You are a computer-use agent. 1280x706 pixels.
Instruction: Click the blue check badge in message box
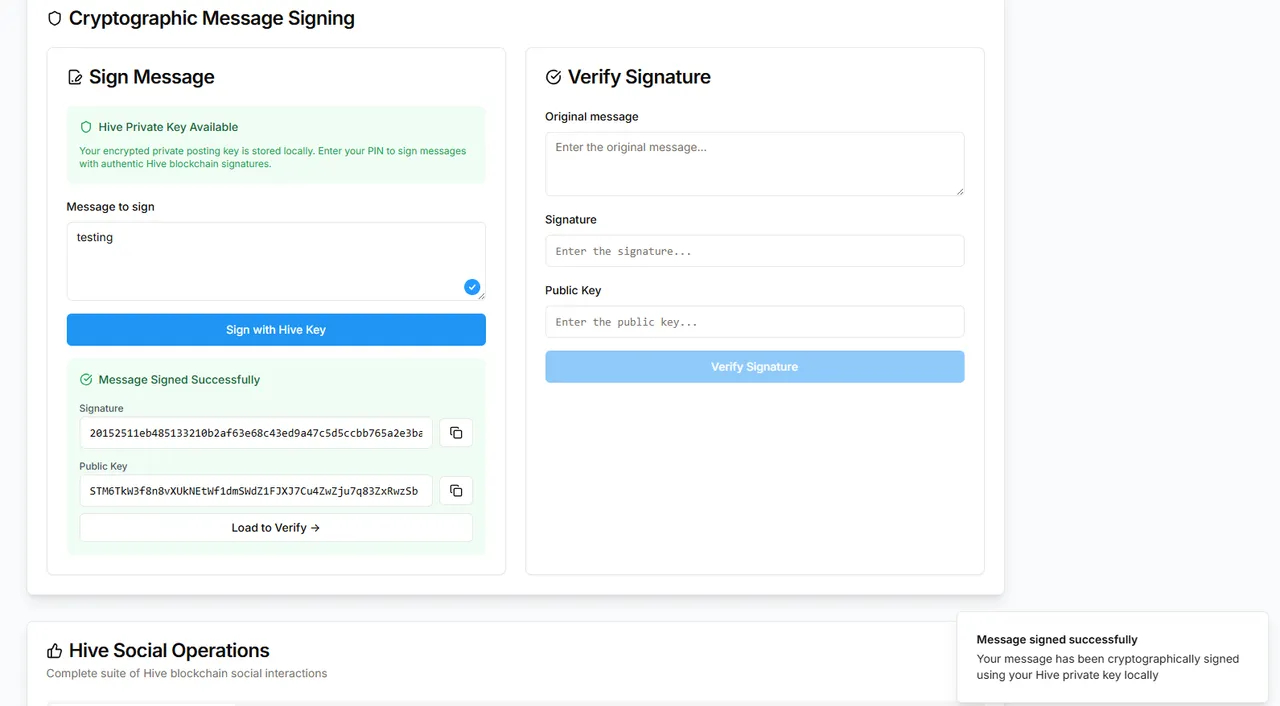pyautogui.click(x=472, y=287)
